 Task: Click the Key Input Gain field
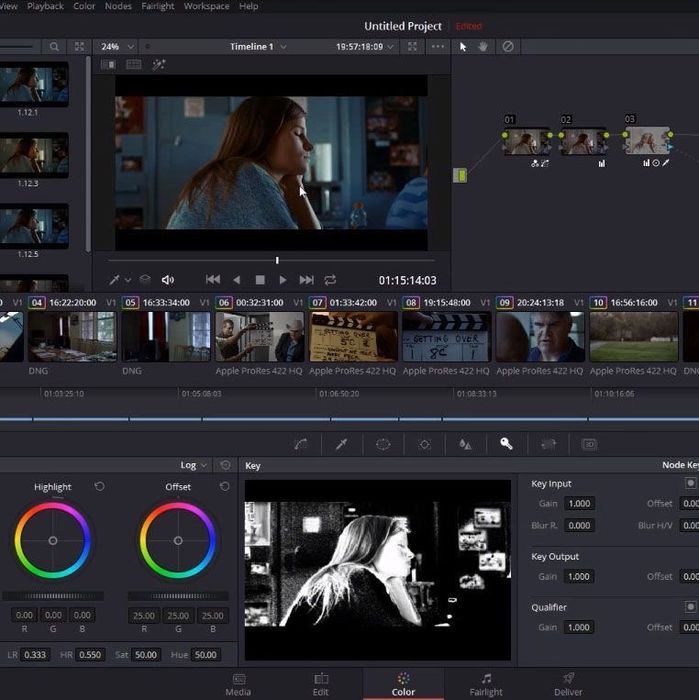(x=579, y=504)
